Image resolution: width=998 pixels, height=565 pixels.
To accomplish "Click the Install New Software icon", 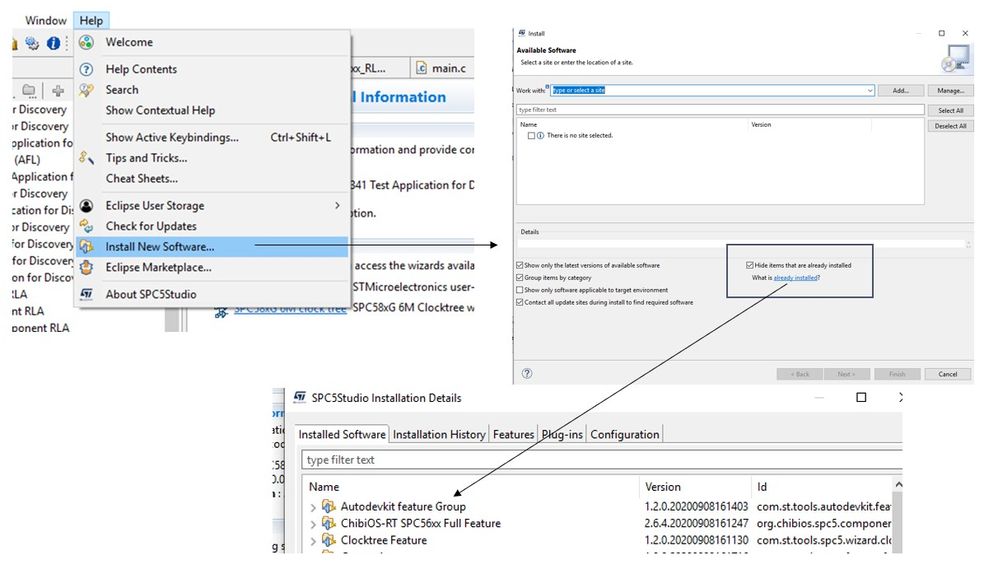I will click(87, 247).
